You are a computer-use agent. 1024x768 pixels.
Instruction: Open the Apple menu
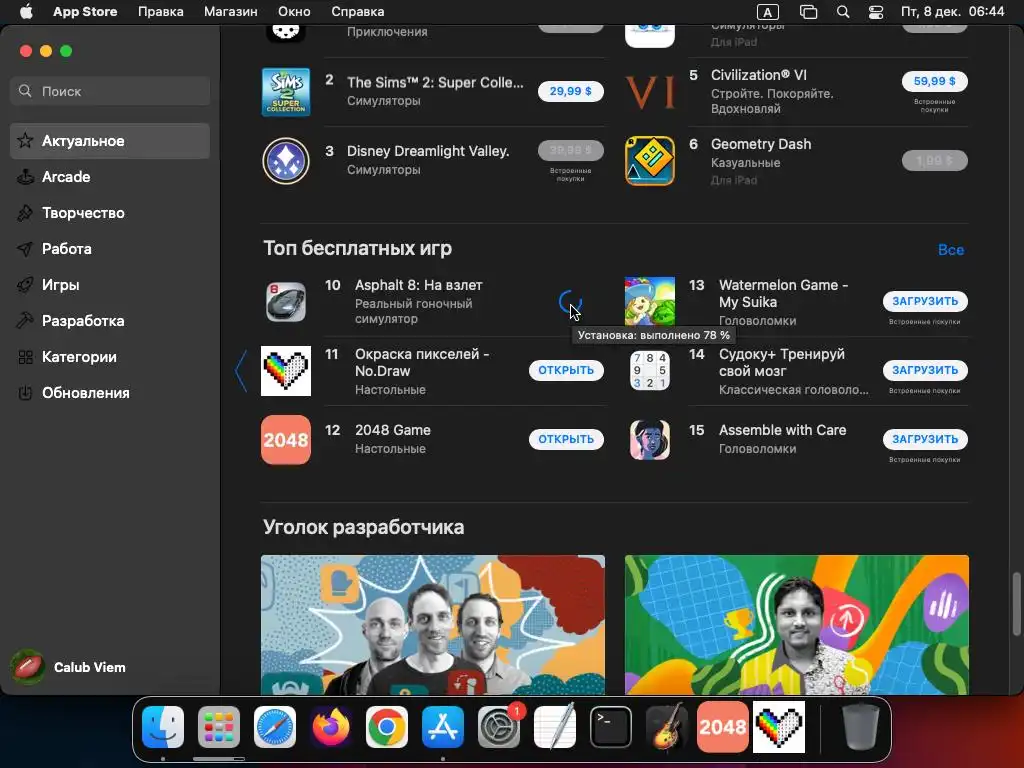26,12
